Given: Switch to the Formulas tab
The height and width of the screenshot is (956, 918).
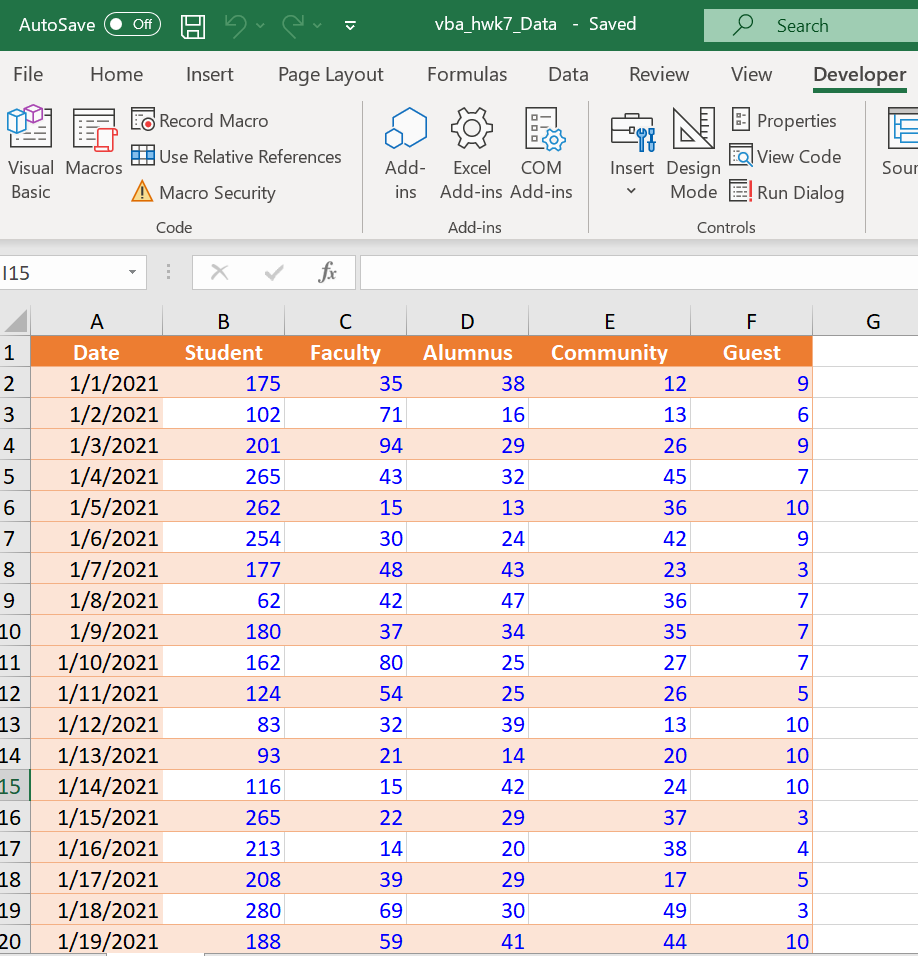Looking at the screenshot, I should pos(467,75).
